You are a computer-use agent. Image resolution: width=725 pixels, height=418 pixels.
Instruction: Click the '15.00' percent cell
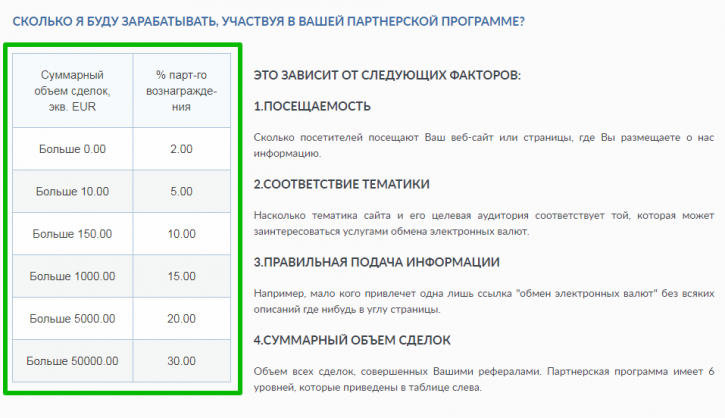[182, 276]
